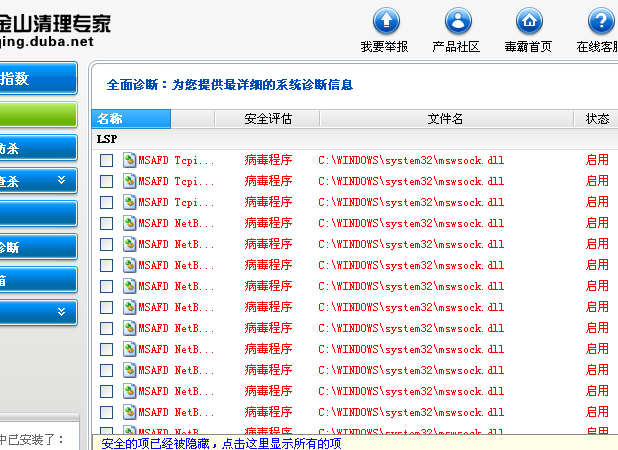This screenshot has width=618, height=450.
Task: Click file icon of third MSAFD Tcpi row
Action: point(129,202)
